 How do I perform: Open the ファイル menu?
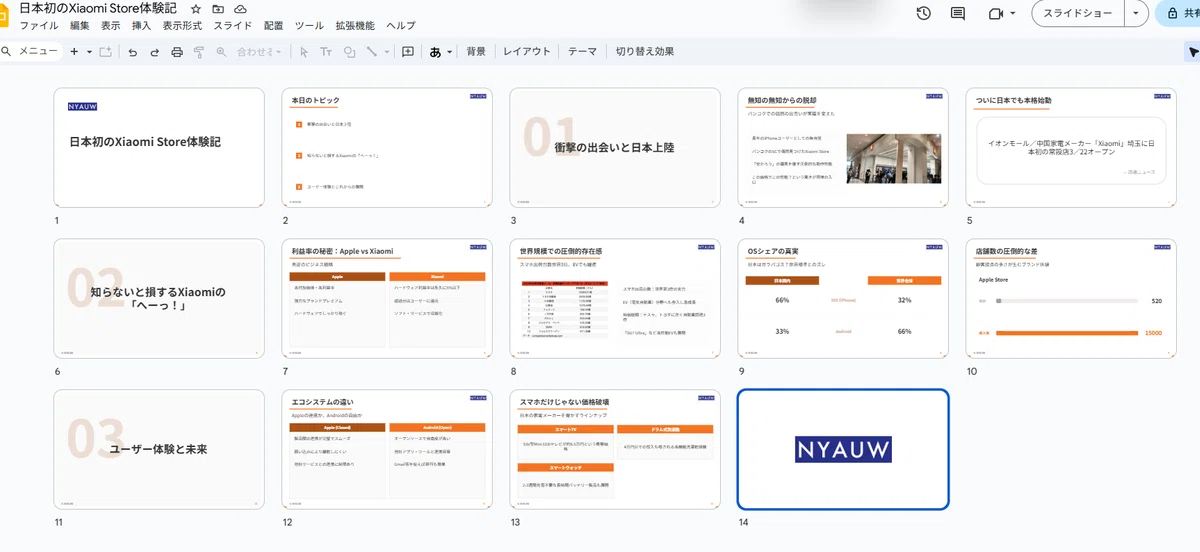39,26
